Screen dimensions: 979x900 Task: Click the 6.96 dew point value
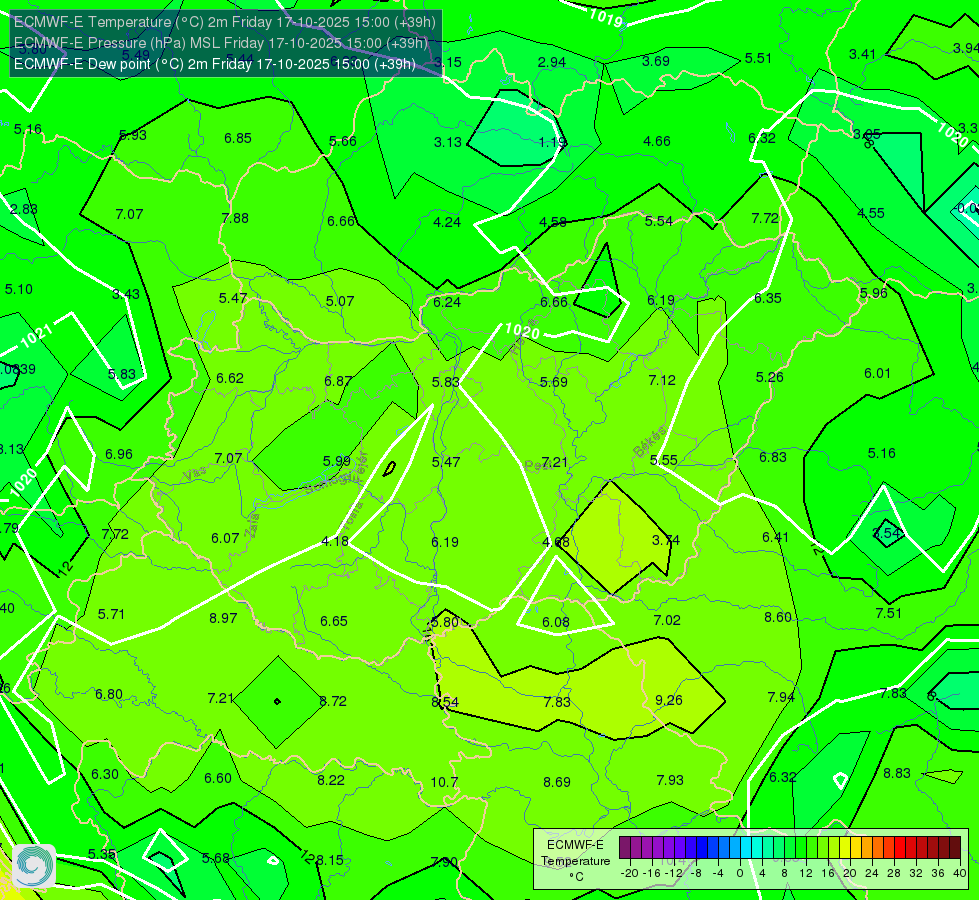(x=119, y=454)
